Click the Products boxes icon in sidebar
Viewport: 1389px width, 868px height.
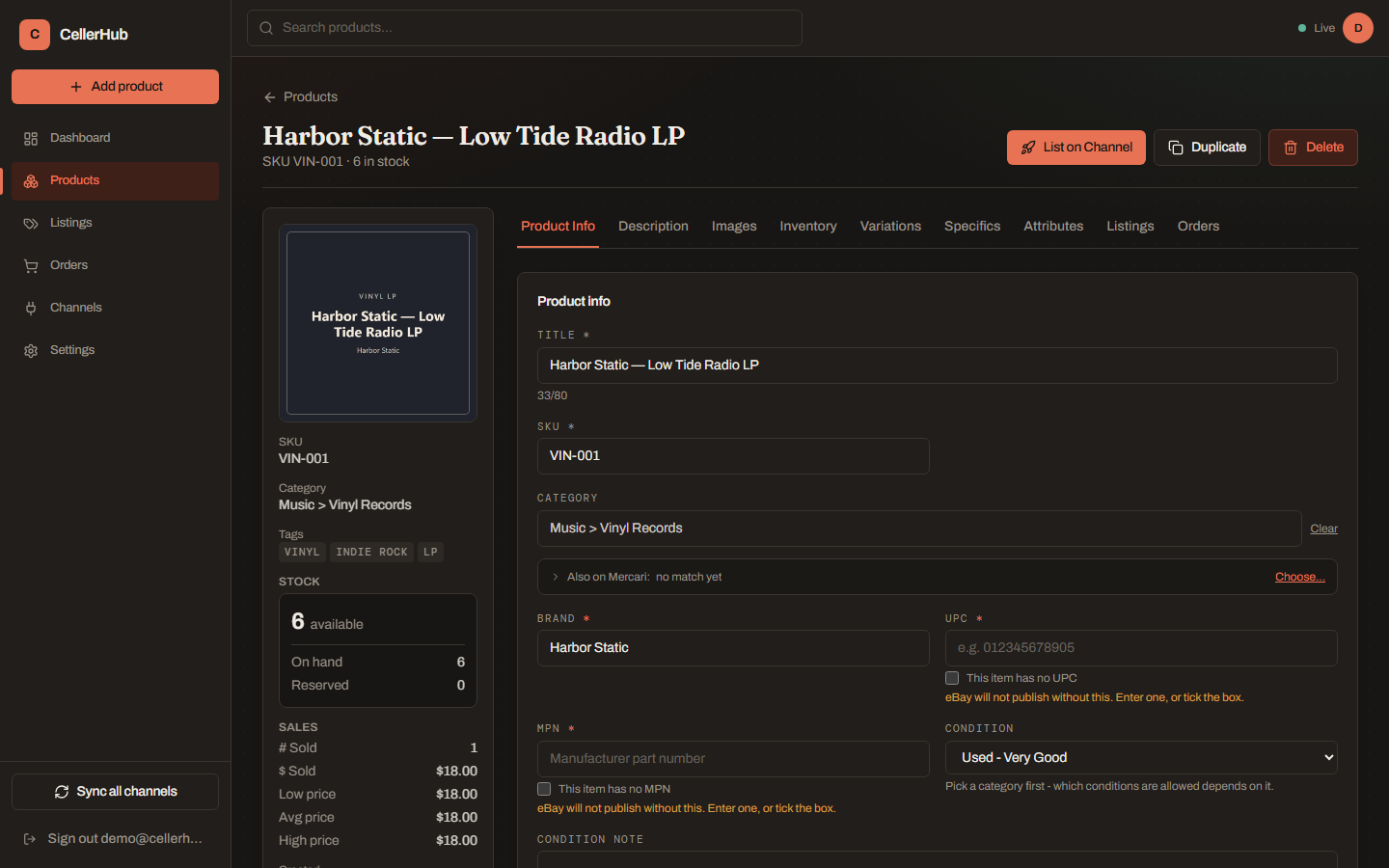[31, 181]
